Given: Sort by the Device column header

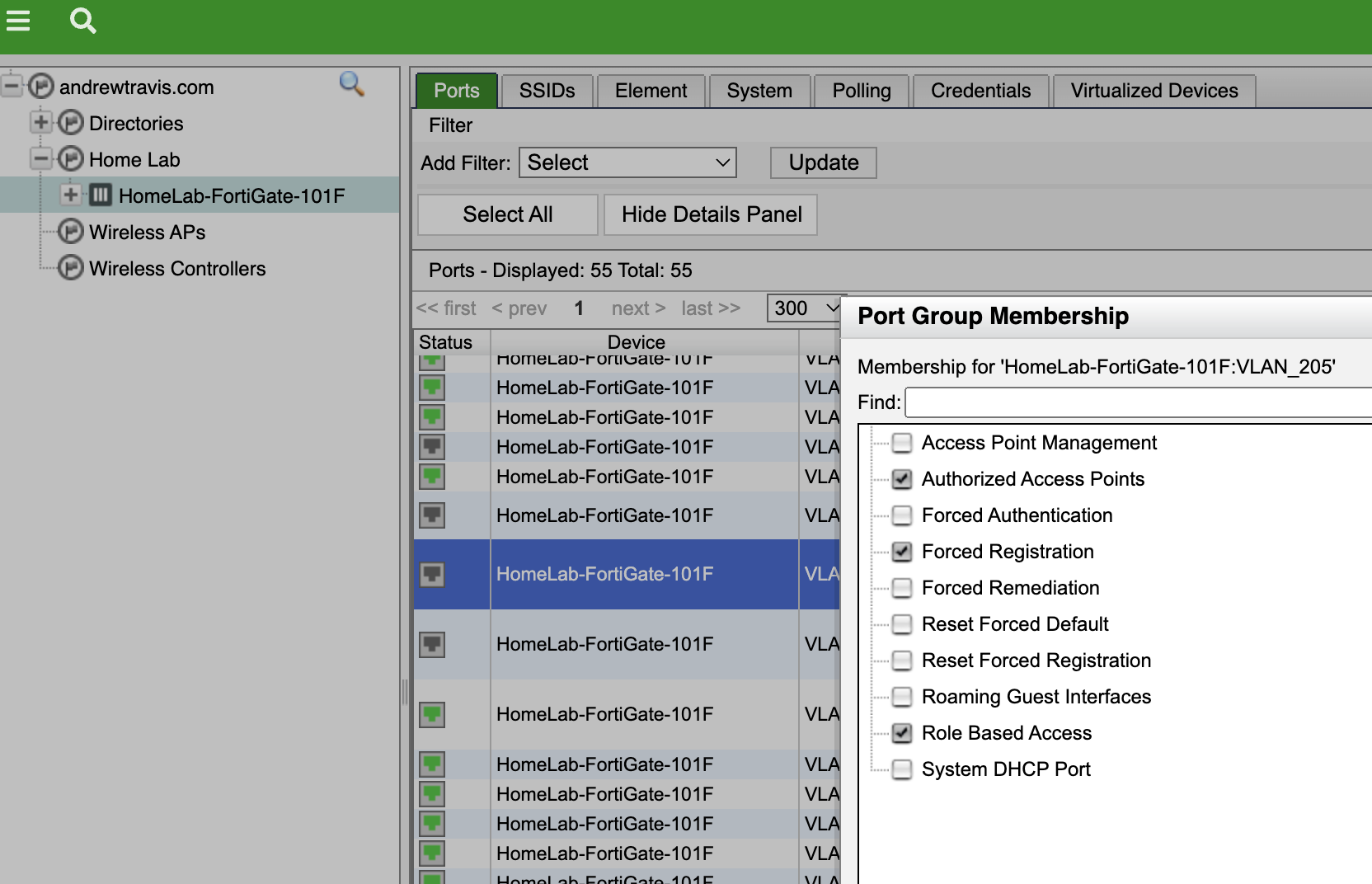Looking at the screenshot, I should [x=644, y=342].
